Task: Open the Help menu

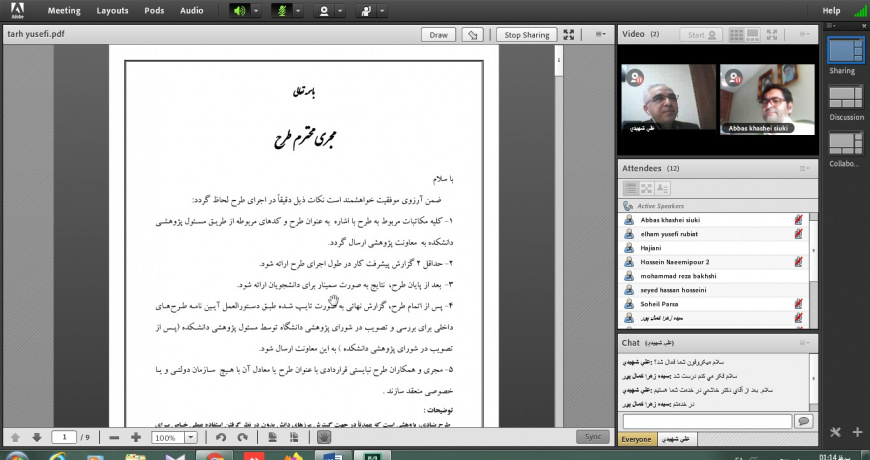Action: pyautogui.click(x=831, y=11)
